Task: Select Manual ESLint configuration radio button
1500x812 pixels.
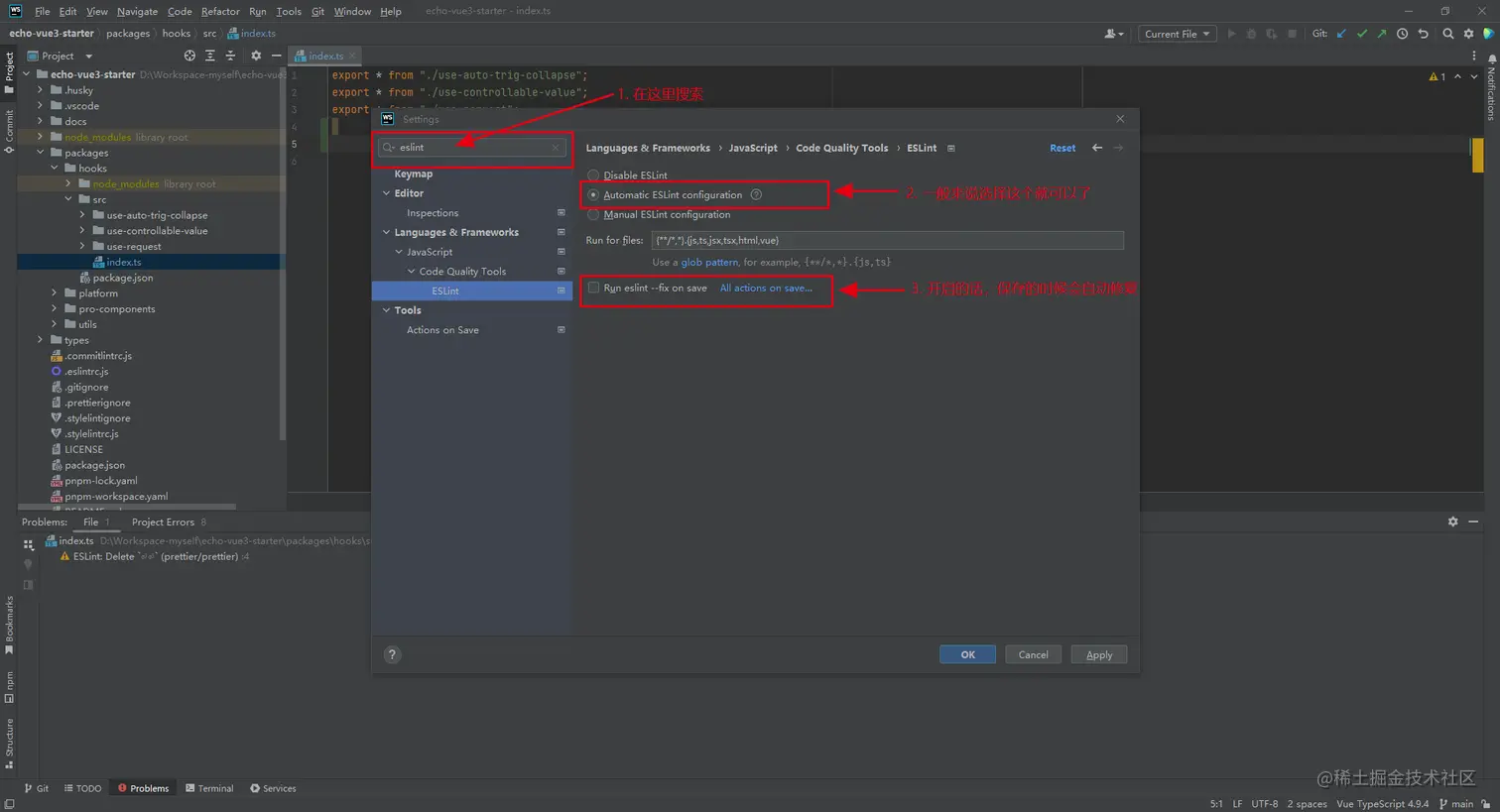Action: 593,214
